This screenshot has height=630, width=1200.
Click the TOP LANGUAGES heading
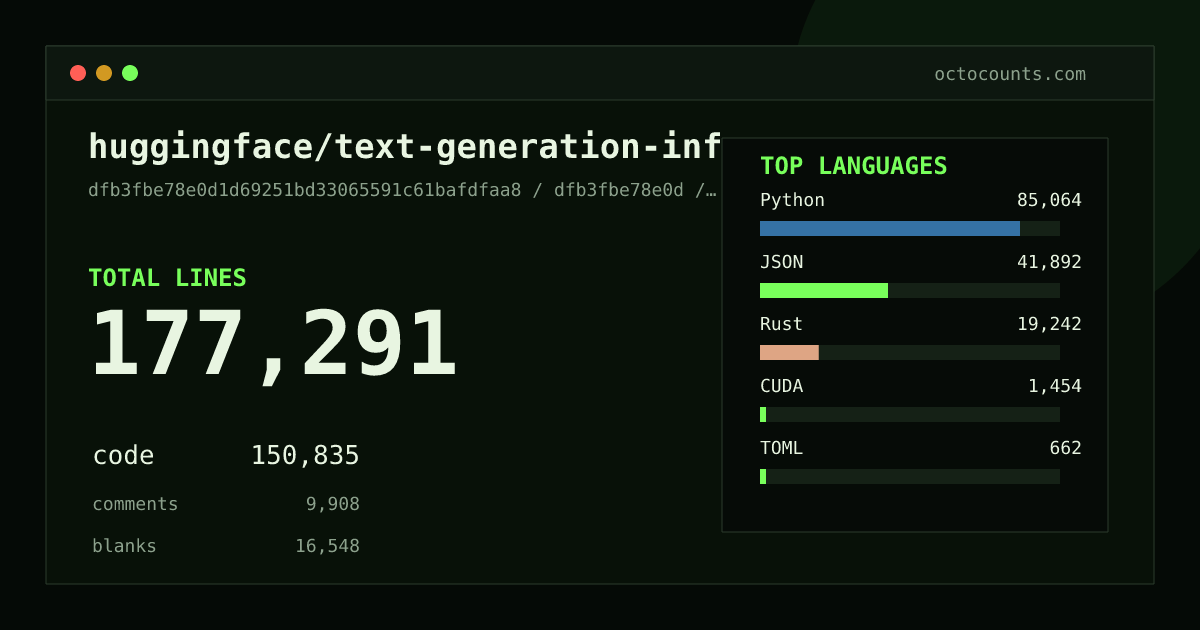[x=854, y=166]
